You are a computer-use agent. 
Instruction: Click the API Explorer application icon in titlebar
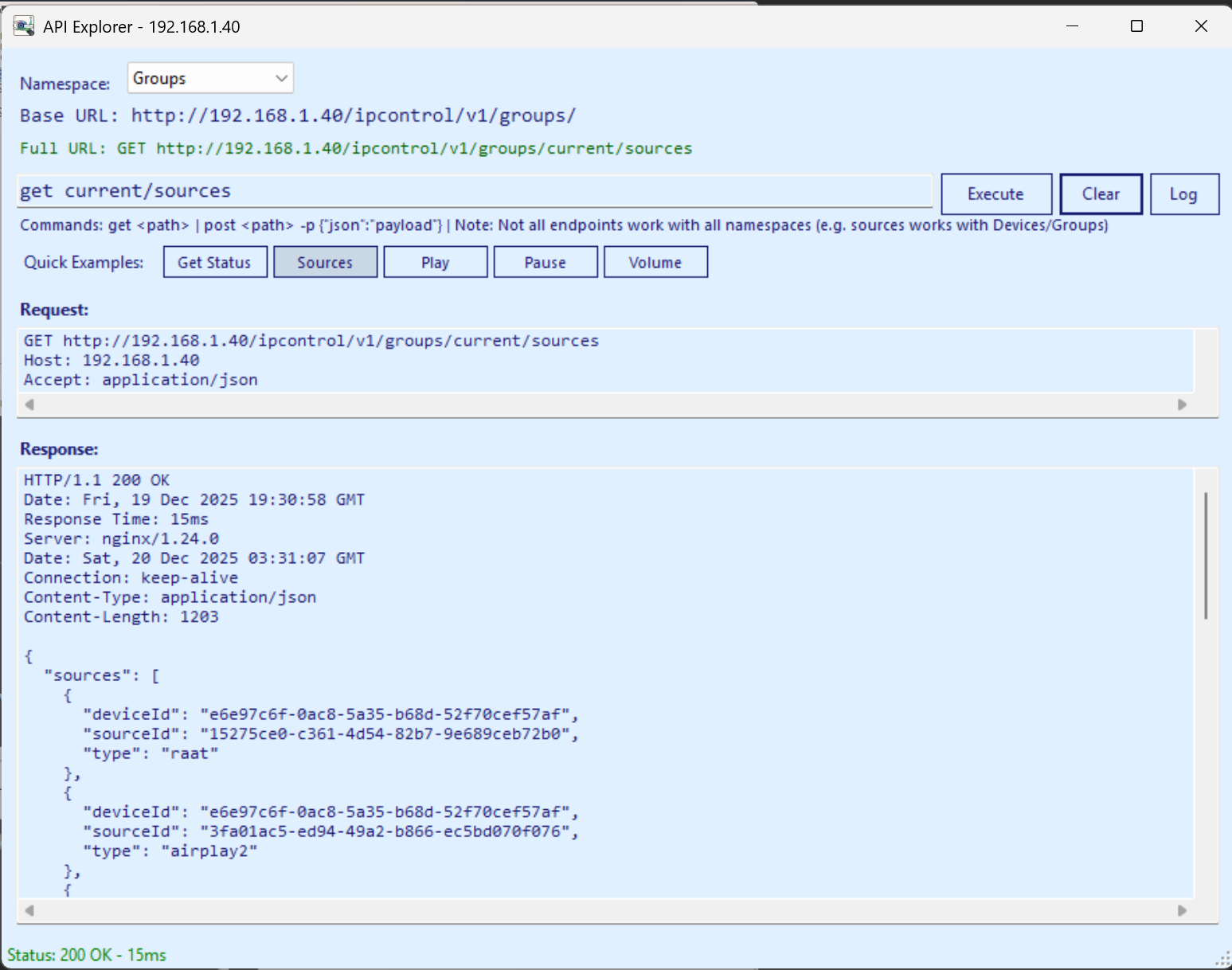[x=23, y=25]
